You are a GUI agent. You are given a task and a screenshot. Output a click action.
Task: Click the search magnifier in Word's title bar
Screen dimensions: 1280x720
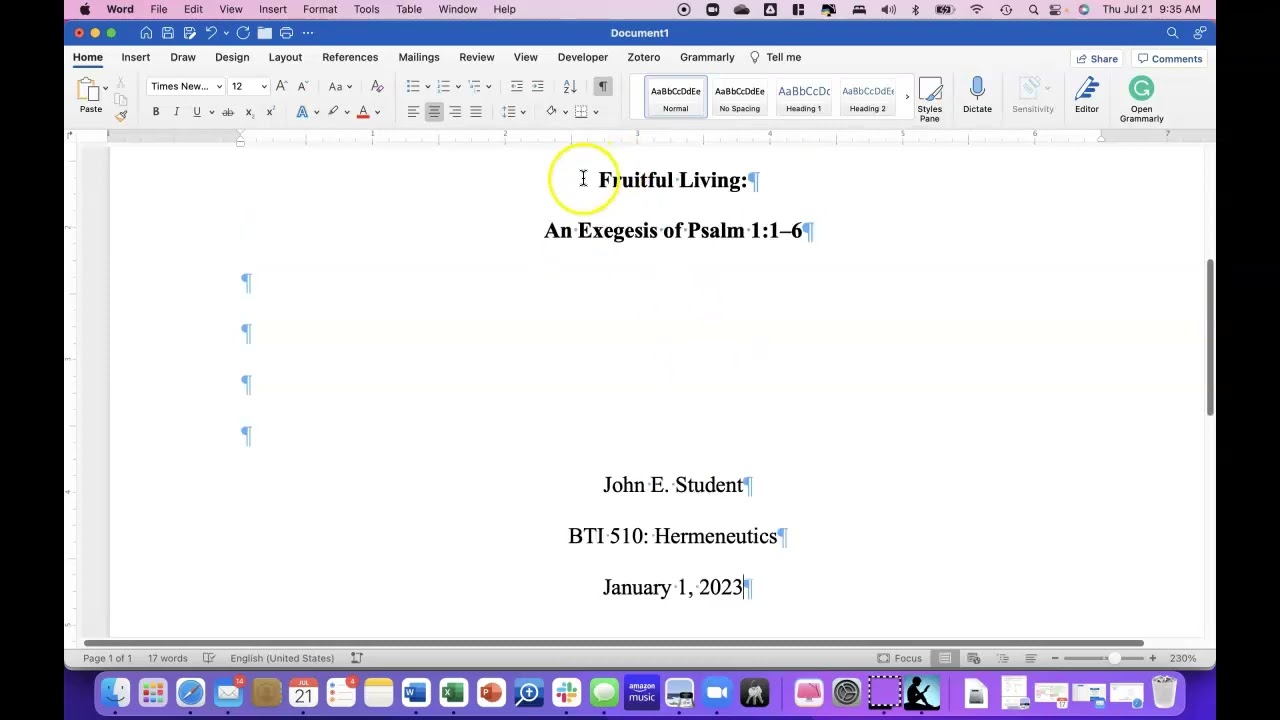click(1172, 33)
